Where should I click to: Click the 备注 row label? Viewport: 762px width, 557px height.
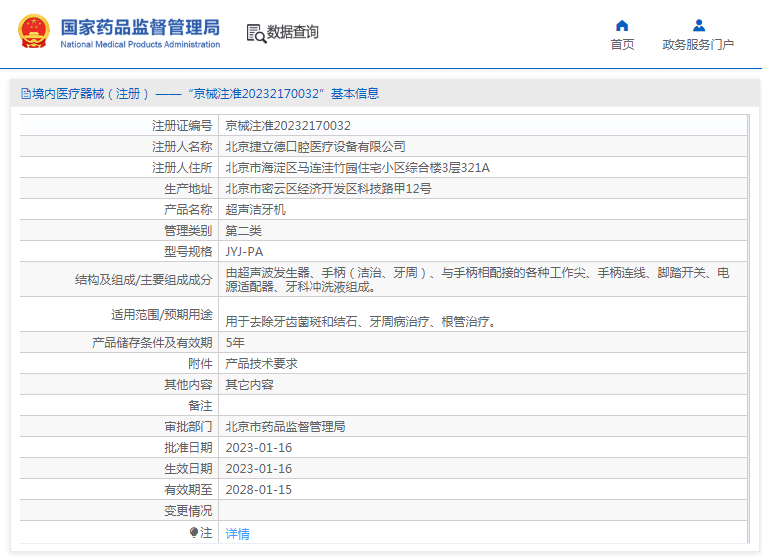(x=200, y=406)
